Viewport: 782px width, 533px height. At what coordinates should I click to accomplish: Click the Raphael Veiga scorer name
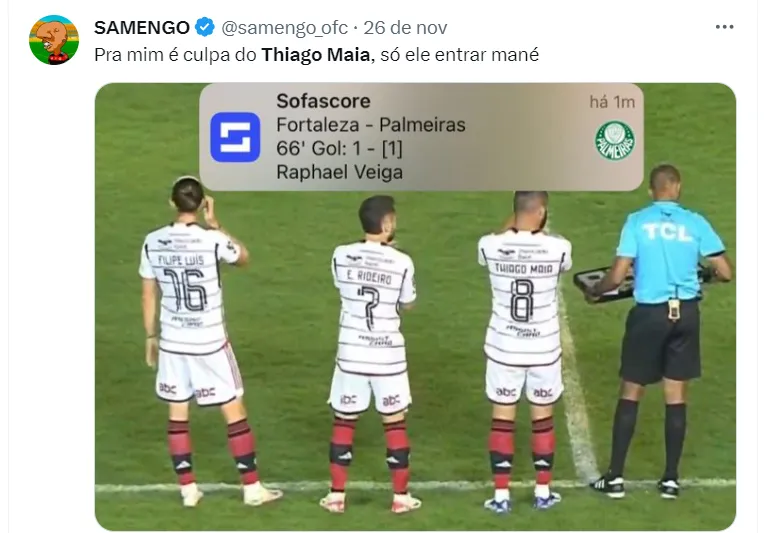(x=339, y=172)
